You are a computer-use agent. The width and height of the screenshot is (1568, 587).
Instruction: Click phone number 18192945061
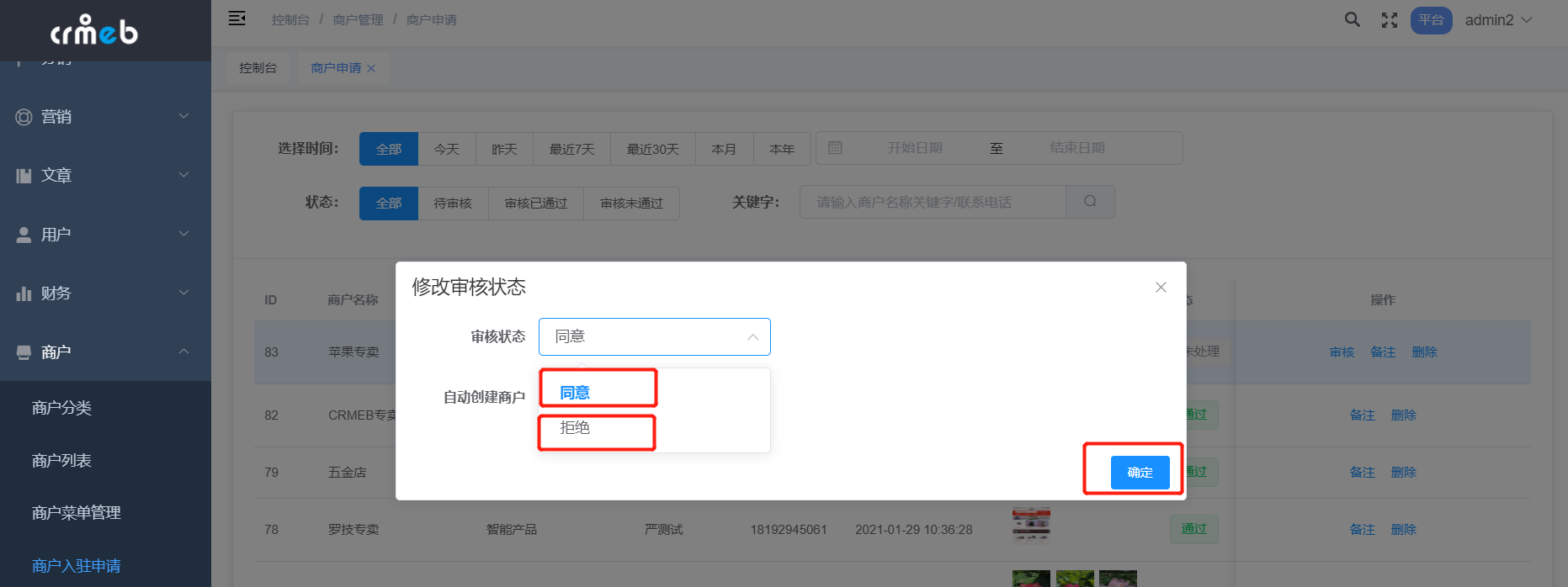pyautogui.click(x=789, y=530)
